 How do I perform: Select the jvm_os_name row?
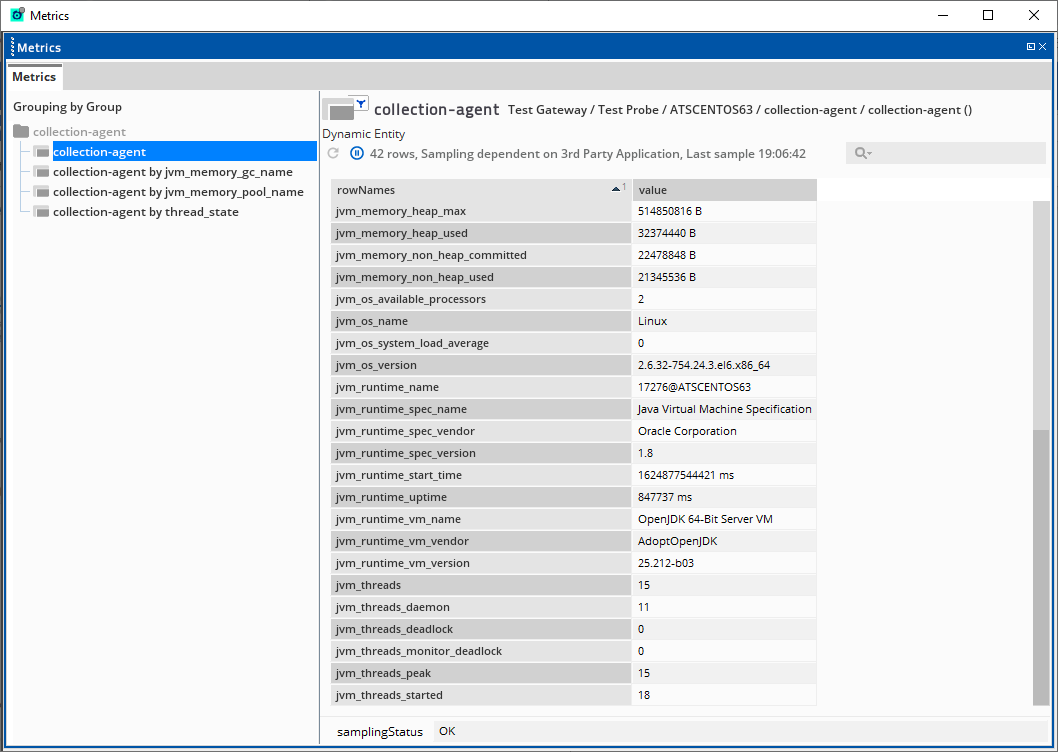(x=481, y=321)
